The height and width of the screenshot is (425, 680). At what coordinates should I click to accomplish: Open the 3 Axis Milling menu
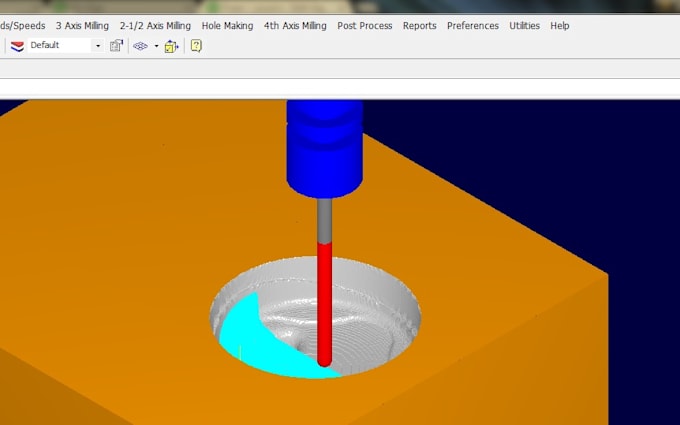82,26
